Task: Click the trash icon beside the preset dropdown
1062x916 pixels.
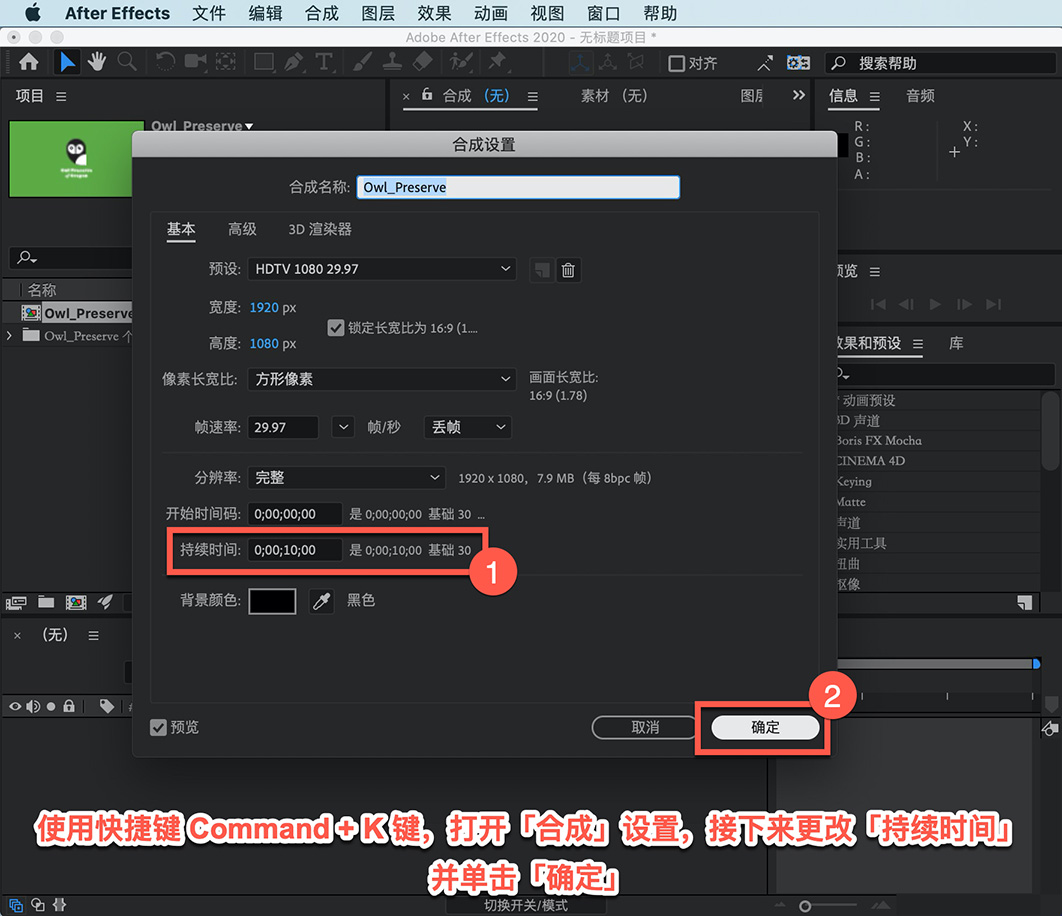Action: (x=568, y=270)
